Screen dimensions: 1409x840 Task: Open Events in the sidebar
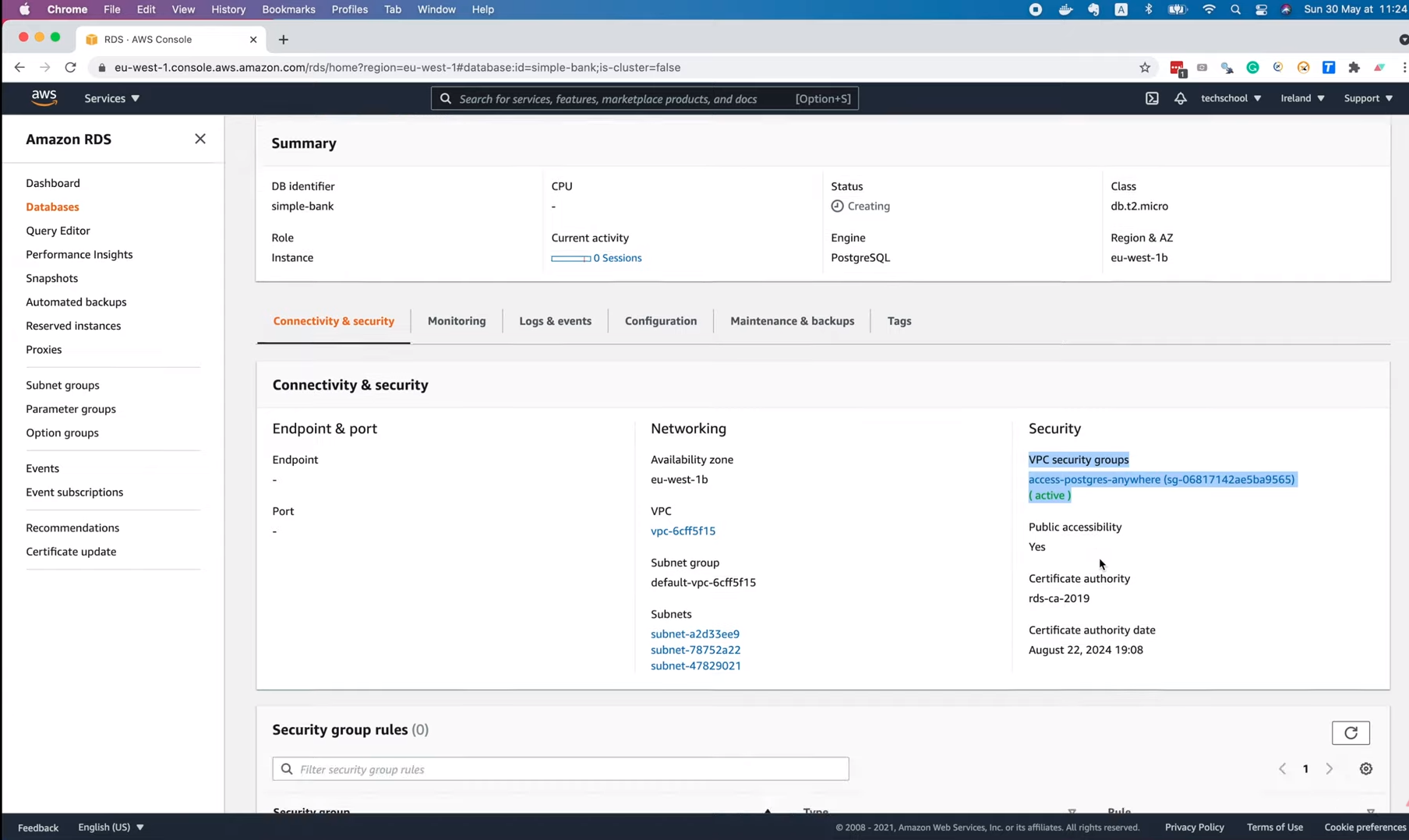click(x=42, y=468)
